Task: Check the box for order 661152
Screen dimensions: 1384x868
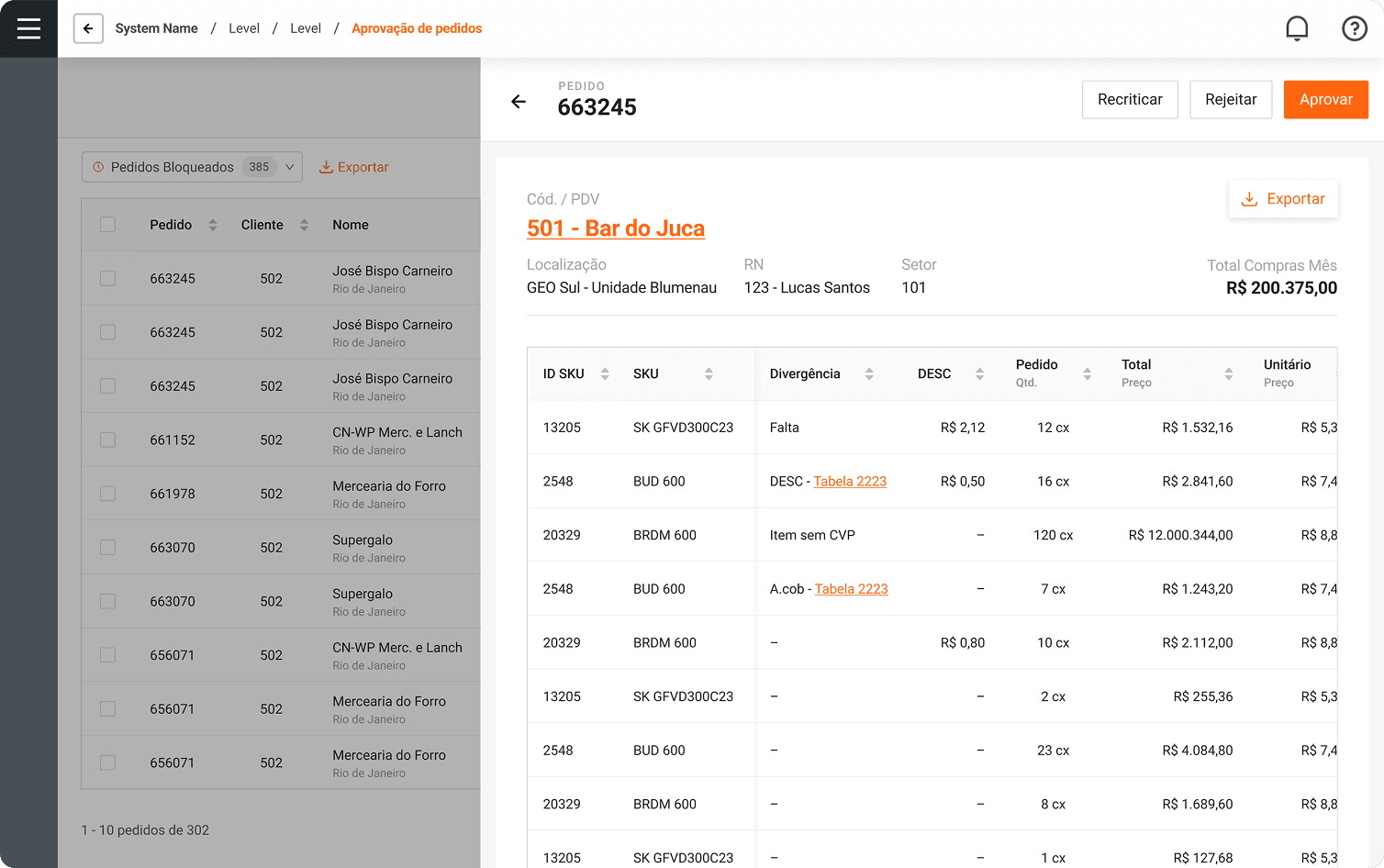Action: [x=108, y=440]
